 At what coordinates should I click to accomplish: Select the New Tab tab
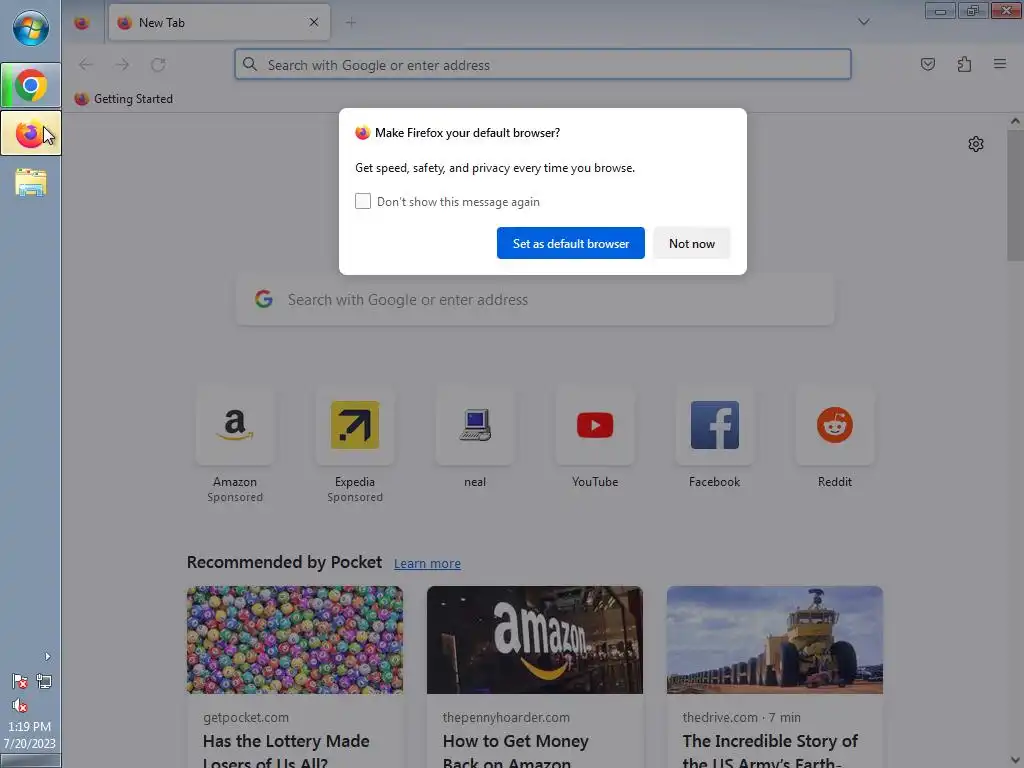[x=219, y=23]
